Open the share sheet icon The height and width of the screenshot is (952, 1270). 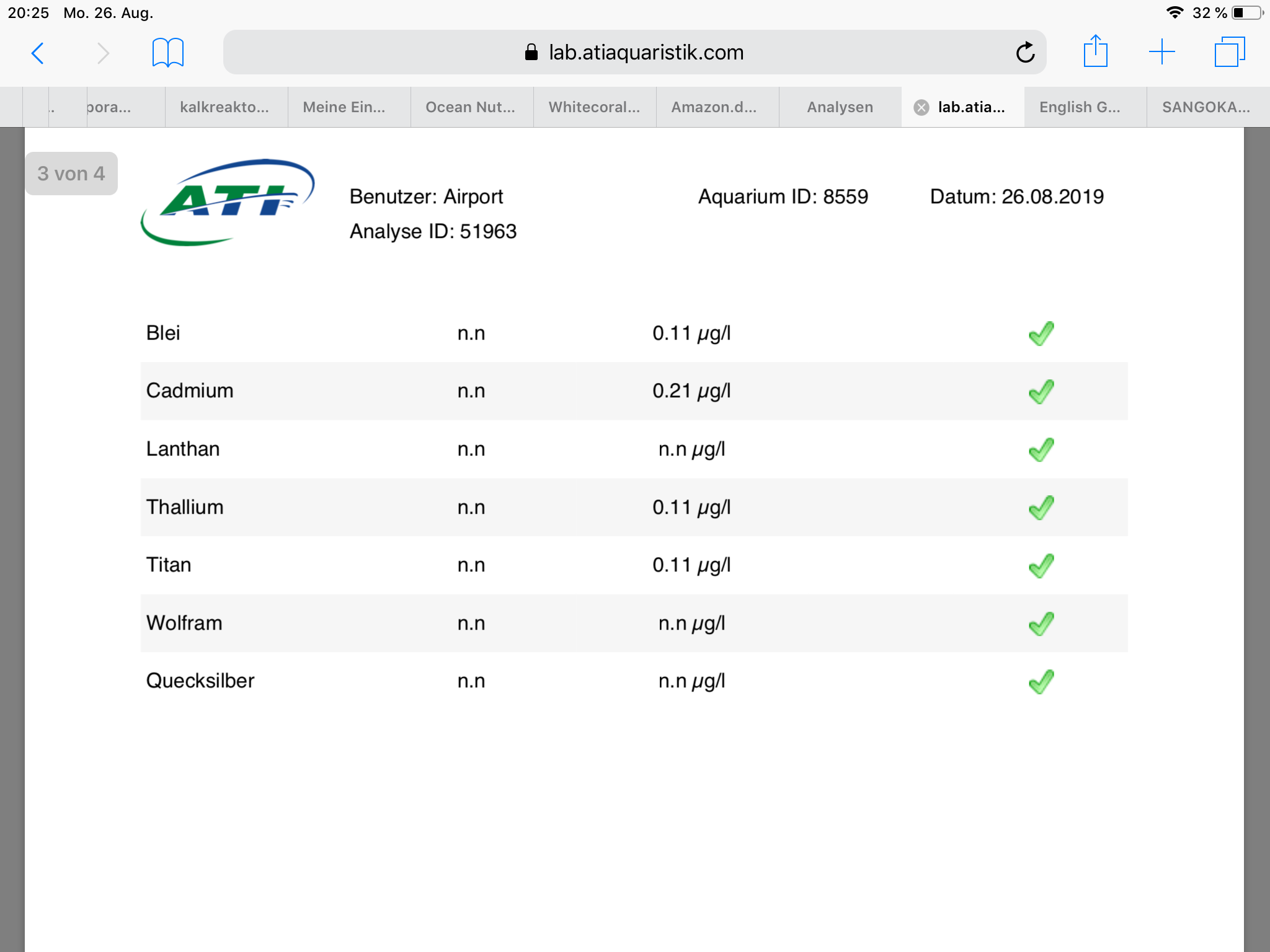[x=1095, y=51]
